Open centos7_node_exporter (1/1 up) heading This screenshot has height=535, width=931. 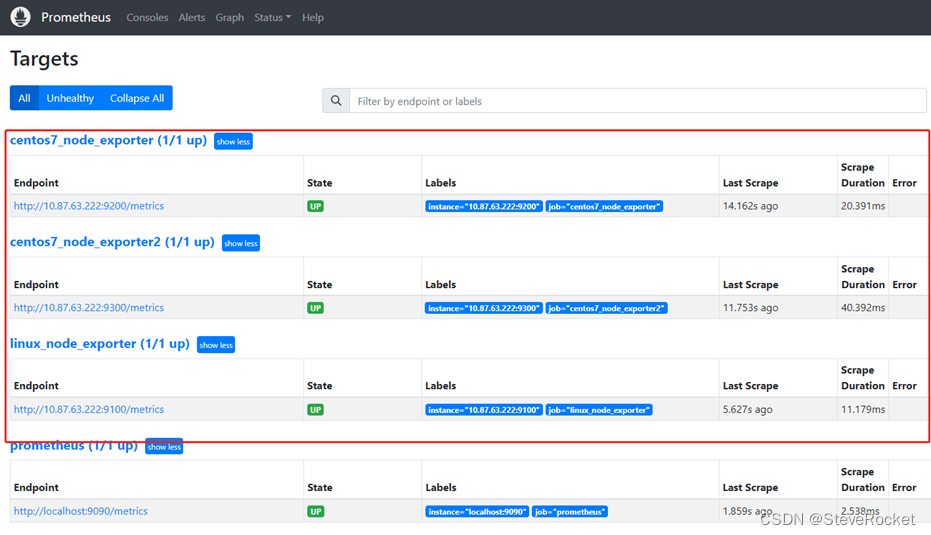pos(109,140)
